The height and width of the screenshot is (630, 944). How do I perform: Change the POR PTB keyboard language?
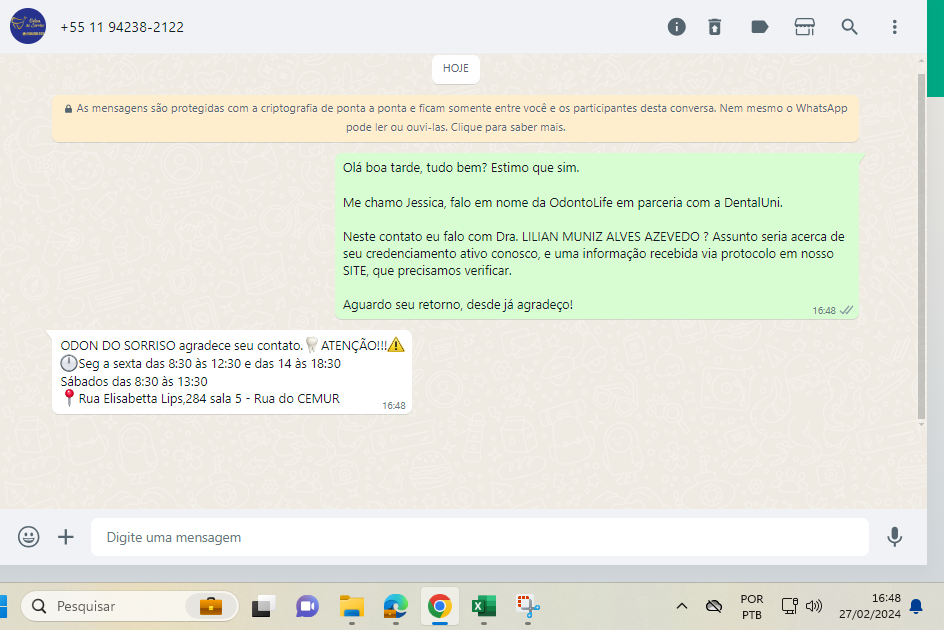pyautogui.click(x=751, y=607)
